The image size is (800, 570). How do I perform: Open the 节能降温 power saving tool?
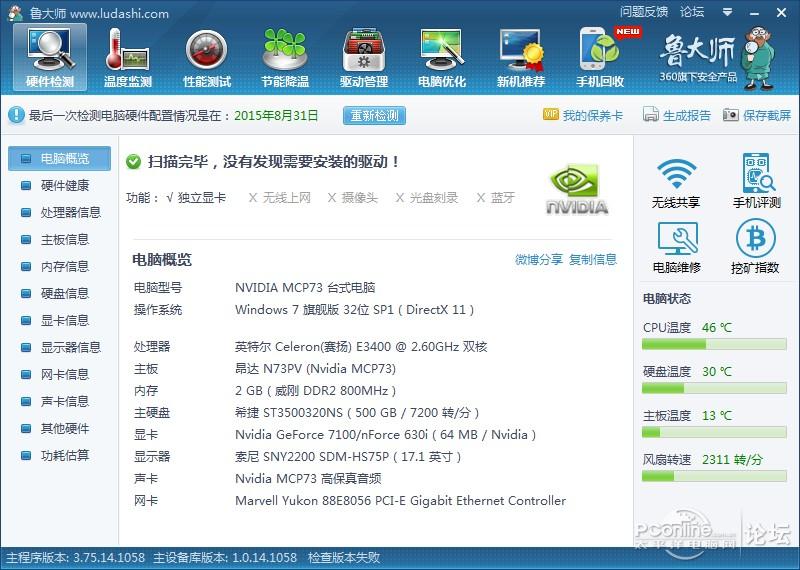285,57
